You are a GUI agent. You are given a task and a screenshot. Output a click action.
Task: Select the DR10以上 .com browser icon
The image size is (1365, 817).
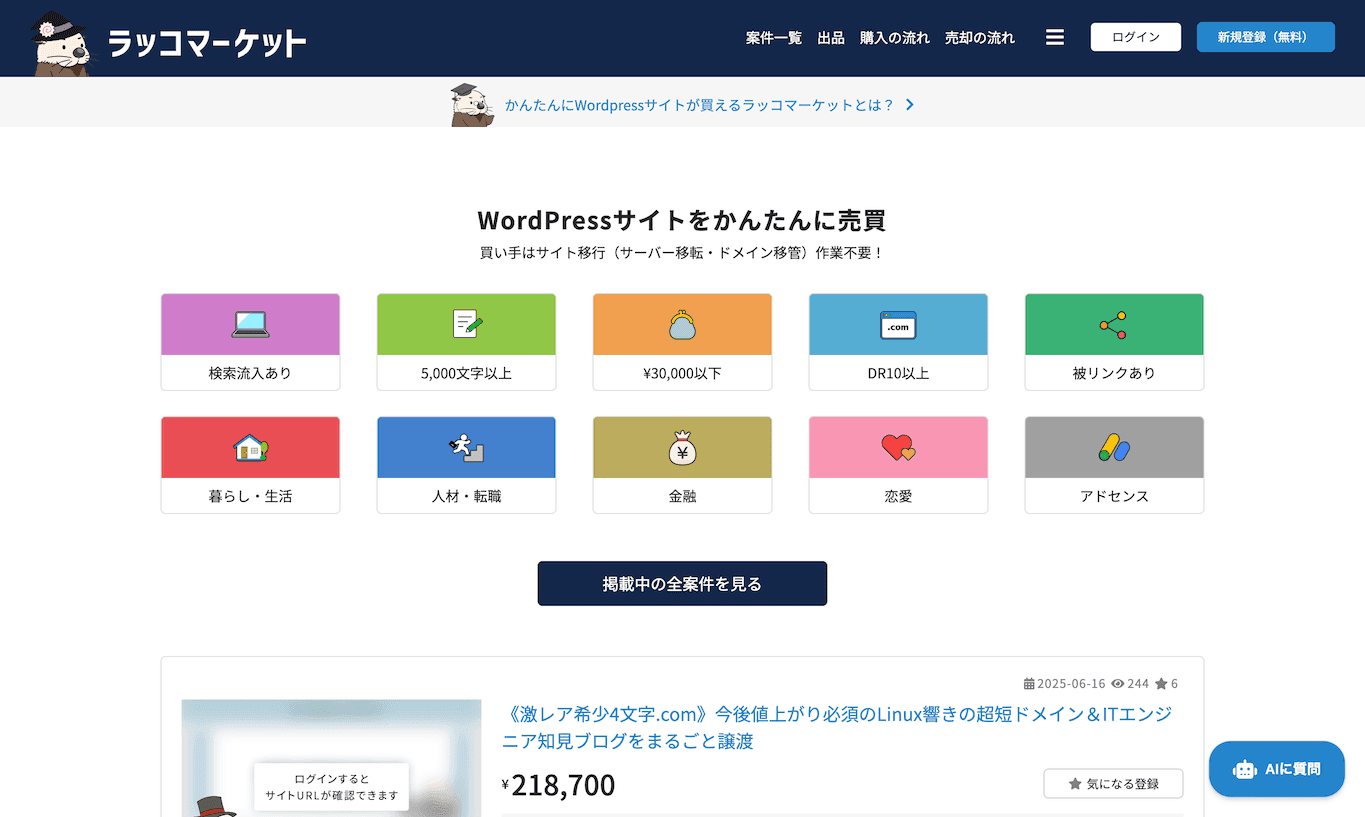pos(897,324)
